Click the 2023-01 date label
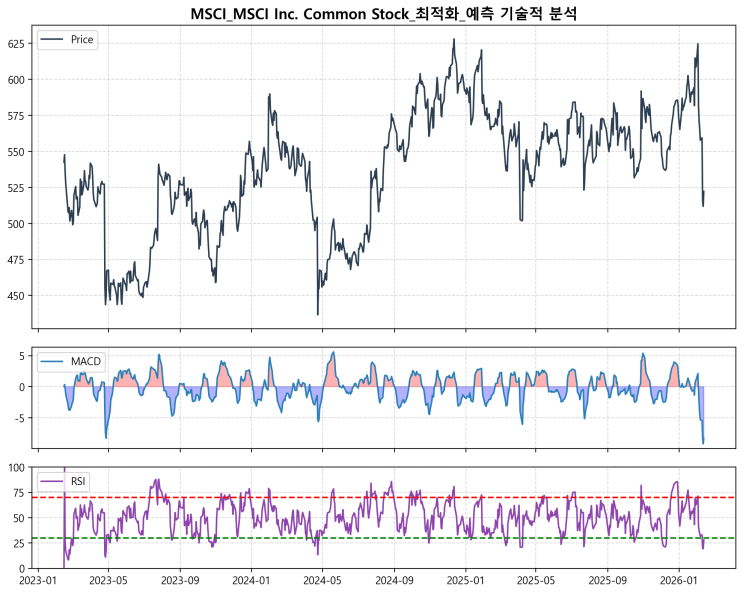 point(38,581)
